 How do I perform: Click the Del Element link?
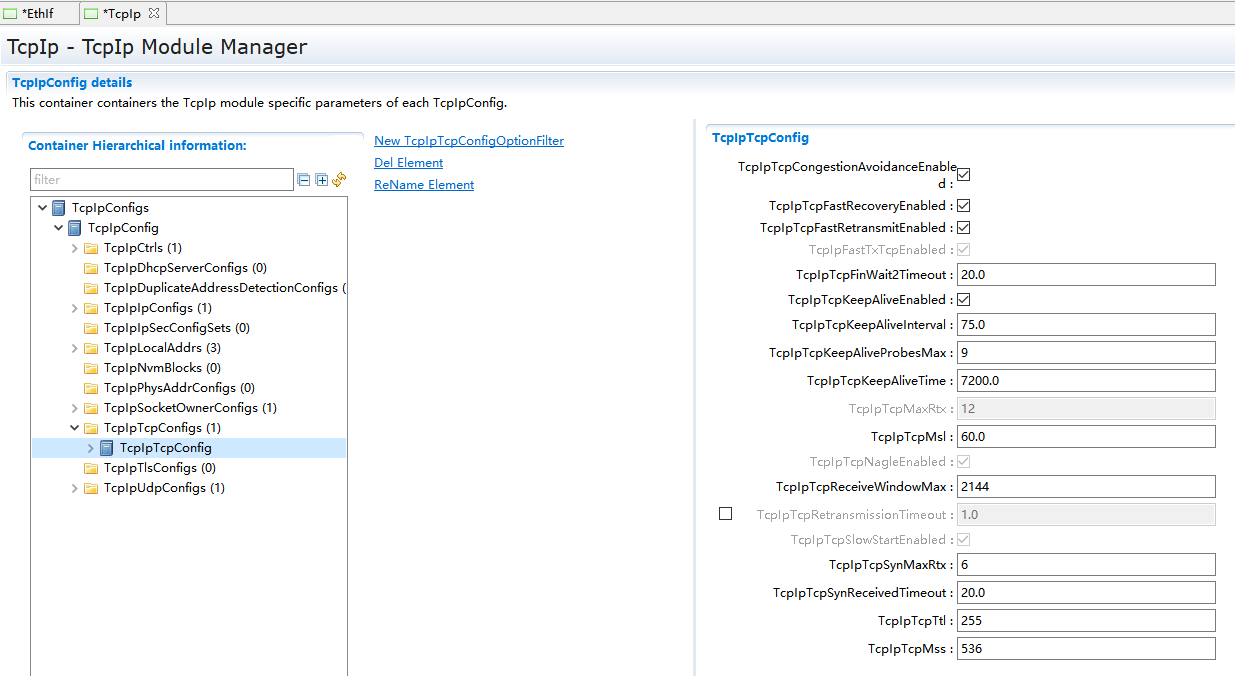(408, 163)
